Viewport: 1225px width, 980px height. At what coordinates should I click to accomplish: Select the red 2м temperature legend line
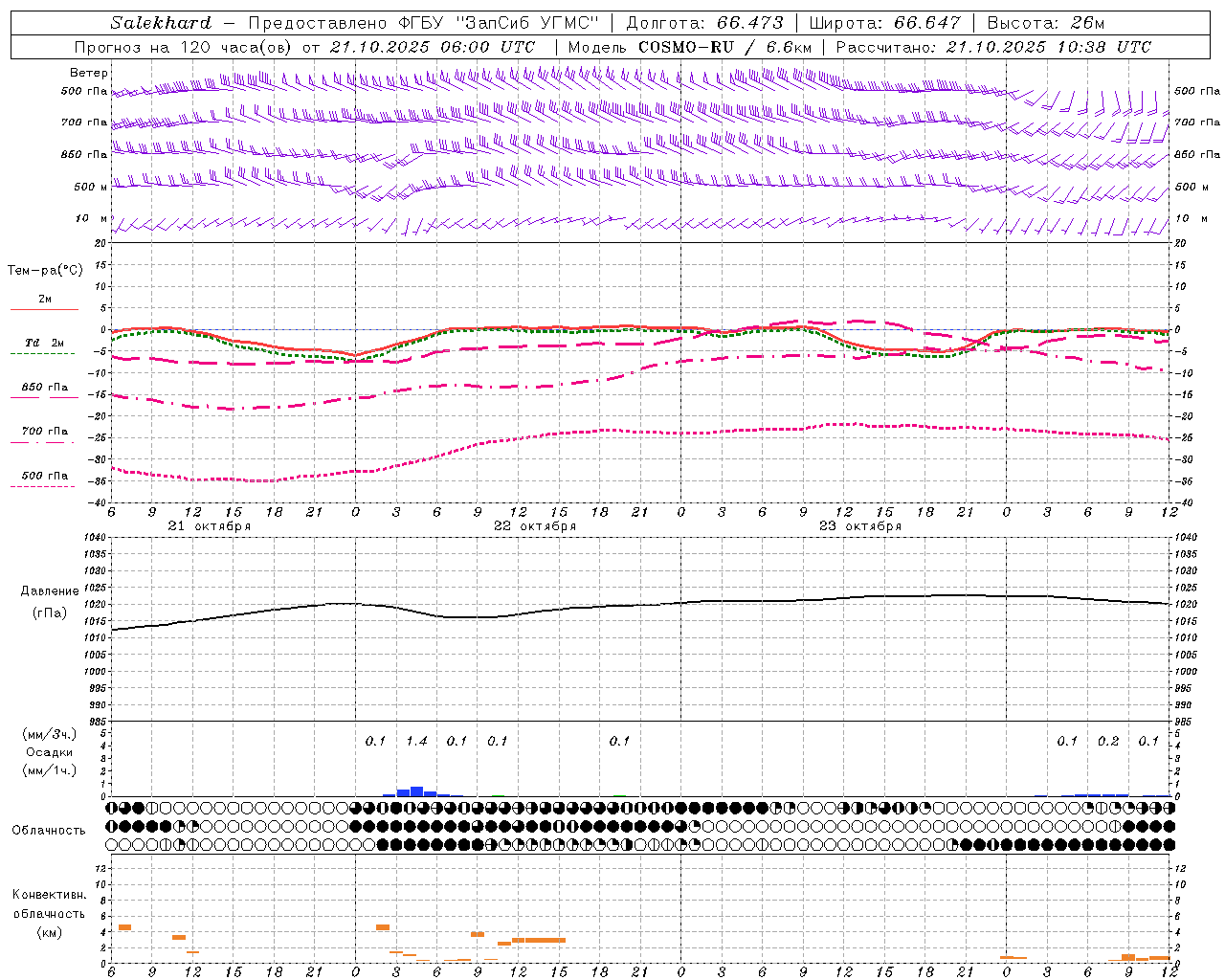[44, 309]
